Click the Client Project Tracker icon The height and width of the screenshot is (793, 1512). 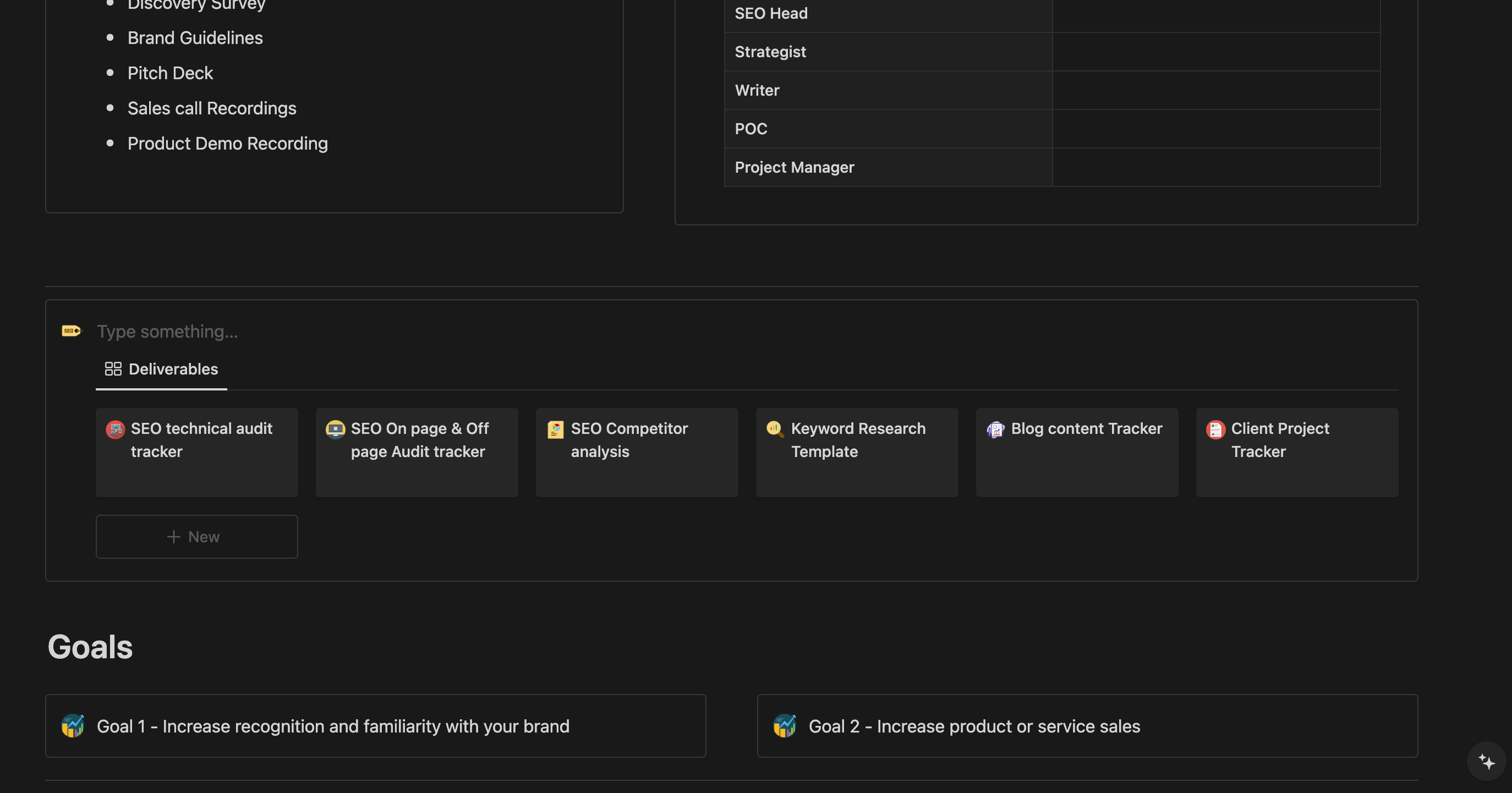coord(1215,429)
